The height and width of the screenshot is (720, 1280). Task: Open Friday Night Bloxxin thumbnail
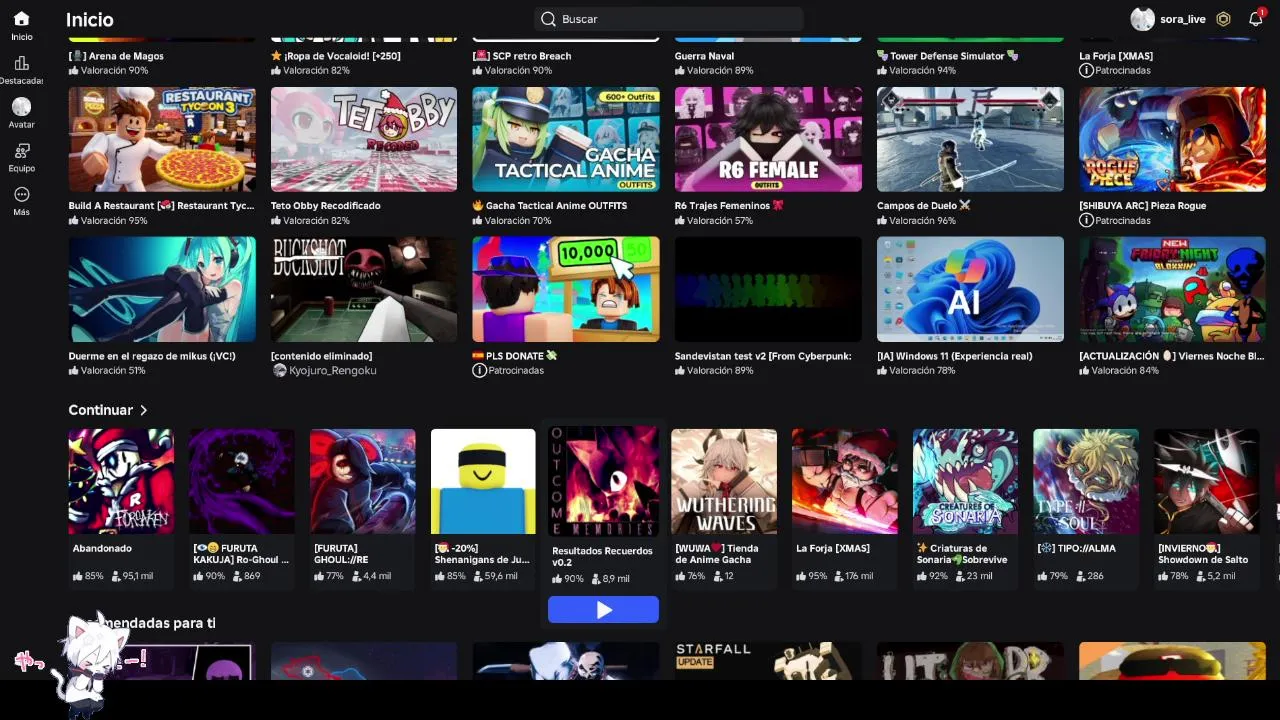[x=1172, y=289]
